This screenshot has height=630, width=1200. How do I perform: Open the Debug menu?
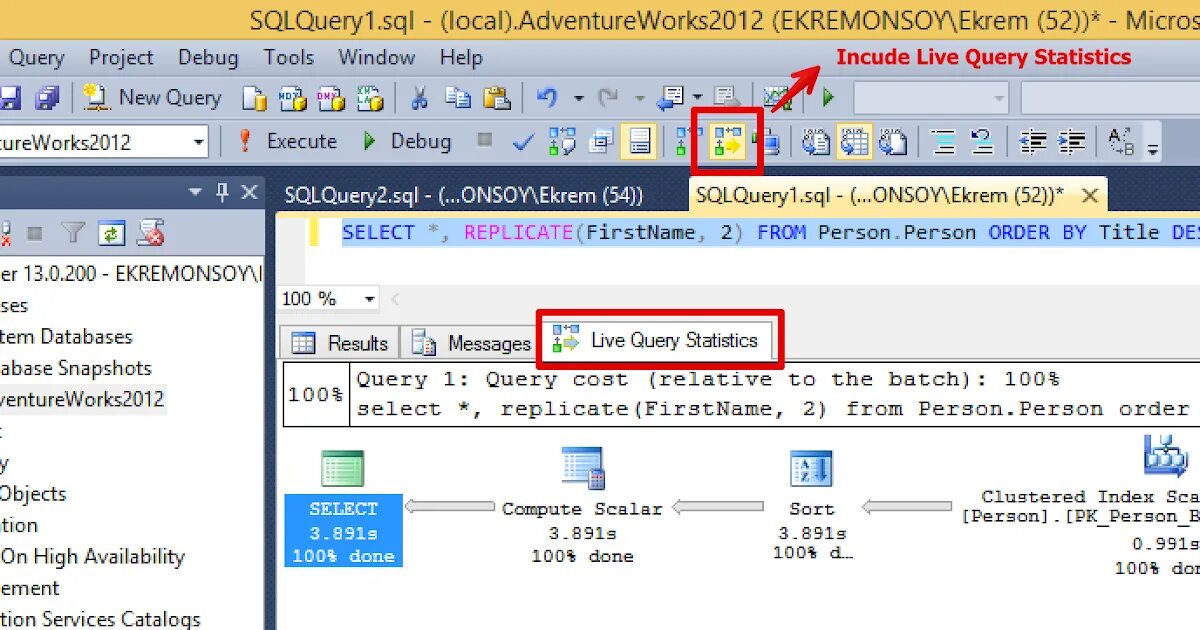pyautogui.click(x=208, y=58)
